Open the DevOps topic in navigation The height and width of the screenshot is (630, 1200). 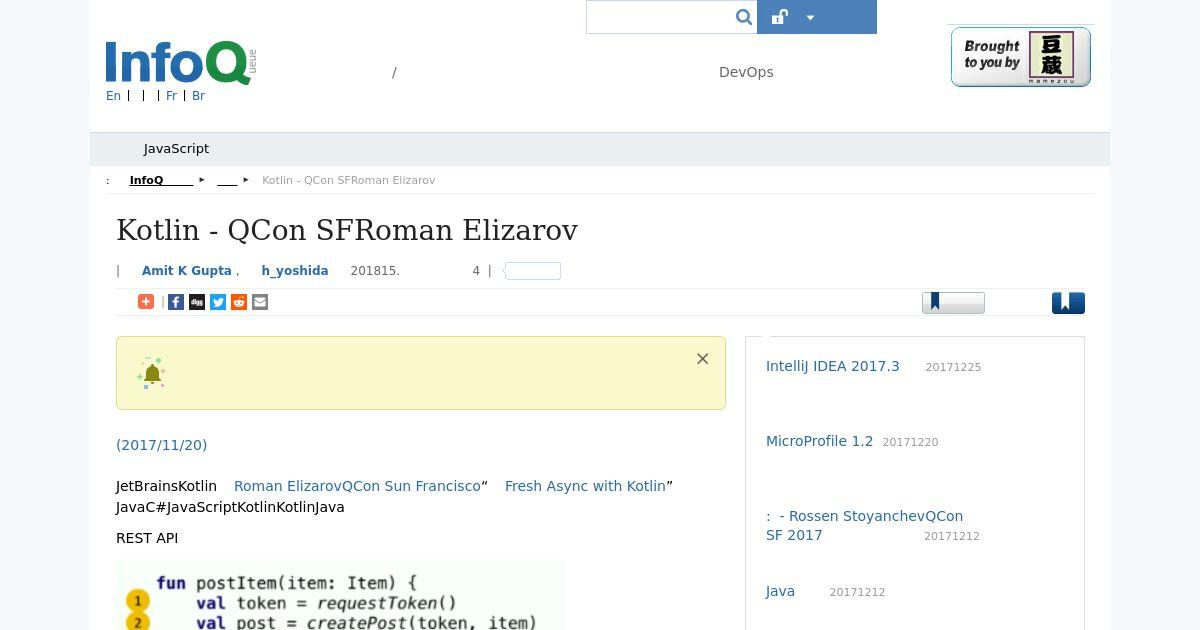(x=746, y=72)
